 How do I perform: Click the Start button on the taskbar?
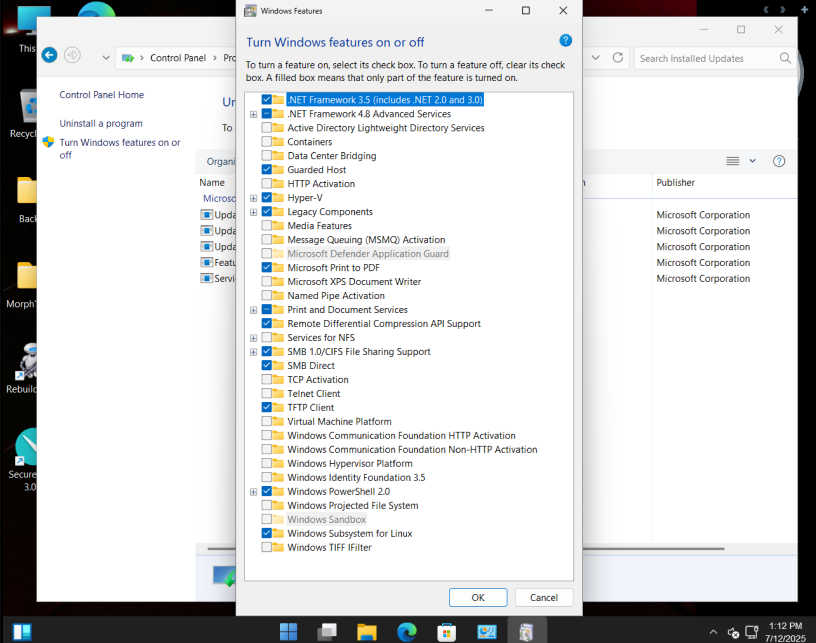(x=288, y=632)
